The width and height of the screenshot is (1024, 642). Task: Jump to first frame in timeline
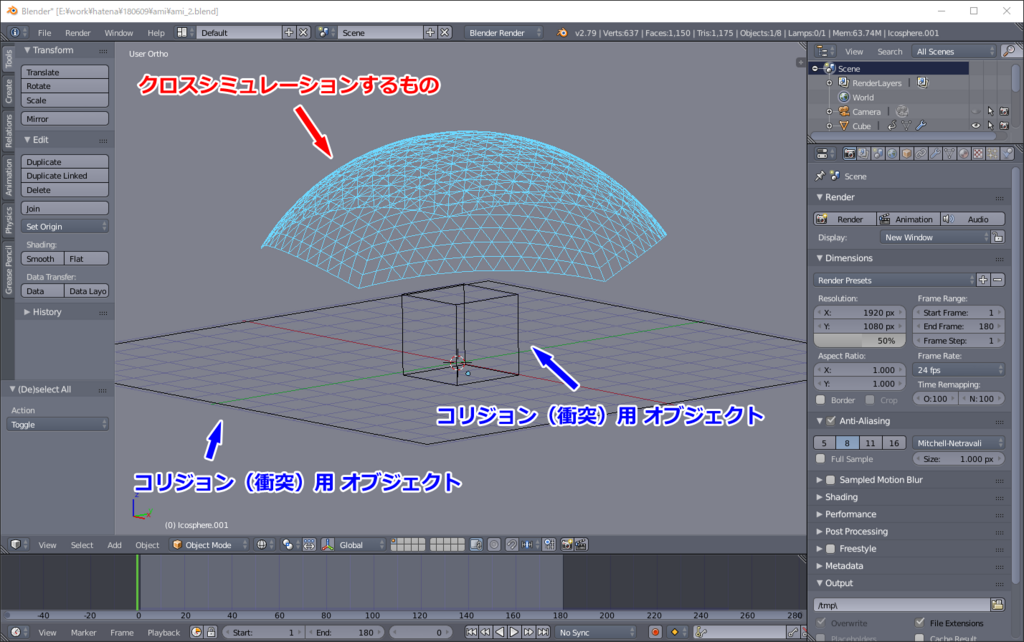coord(471,632)
